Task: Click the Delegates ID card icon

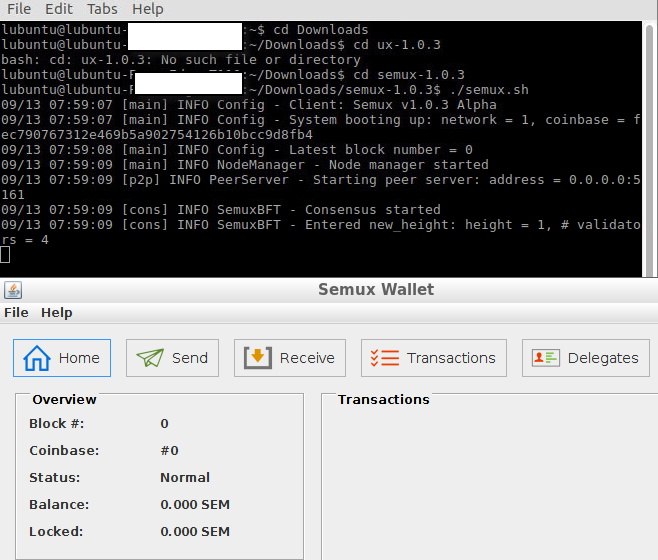Action: (546, 358)
